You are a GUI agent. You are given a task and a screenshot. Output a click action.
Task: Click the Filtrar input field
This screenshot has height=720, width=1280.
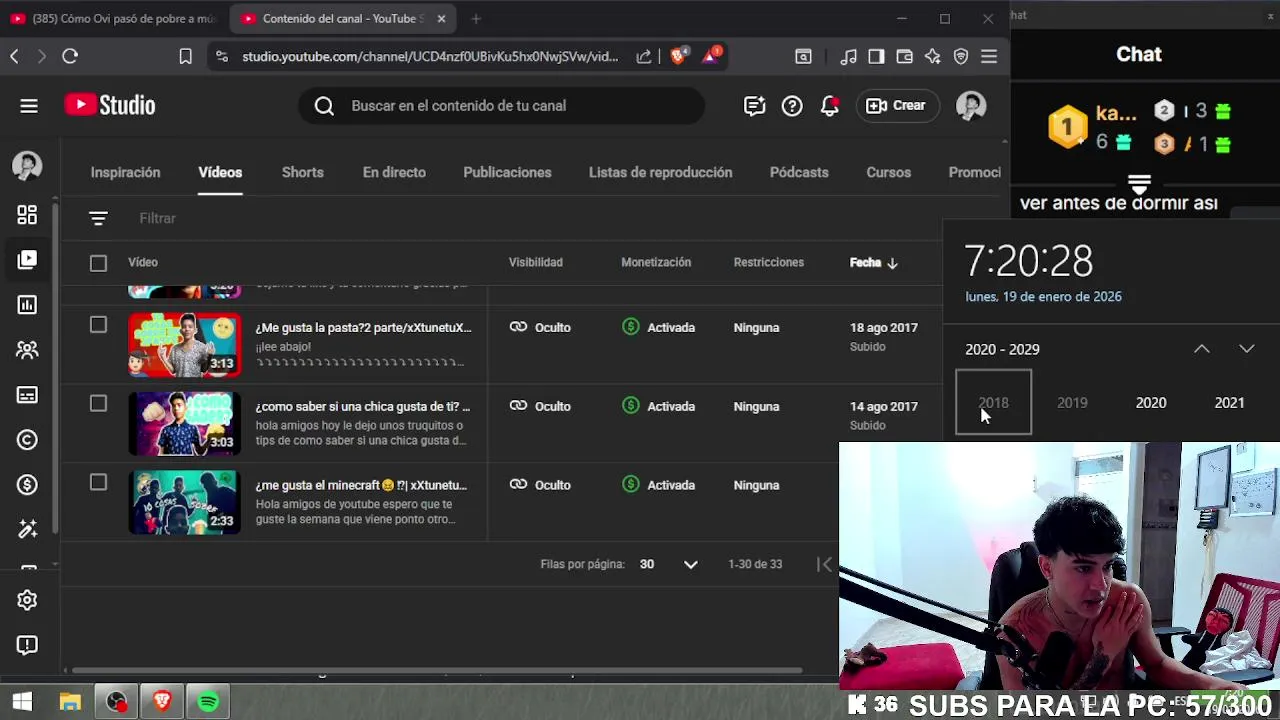pos(157,218)
